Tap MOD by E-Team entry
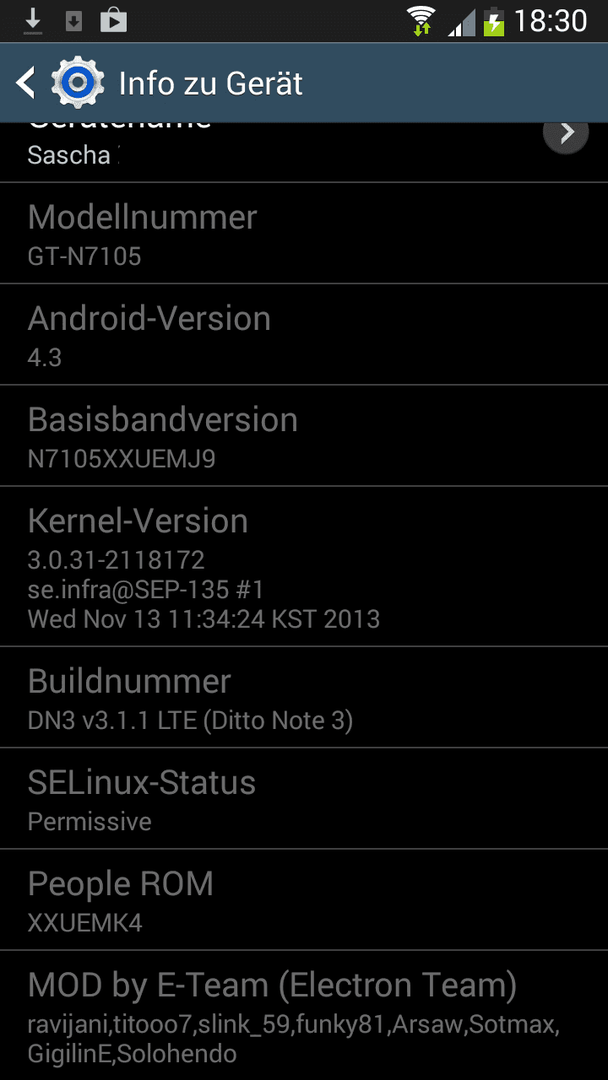 pos(304,1016)
